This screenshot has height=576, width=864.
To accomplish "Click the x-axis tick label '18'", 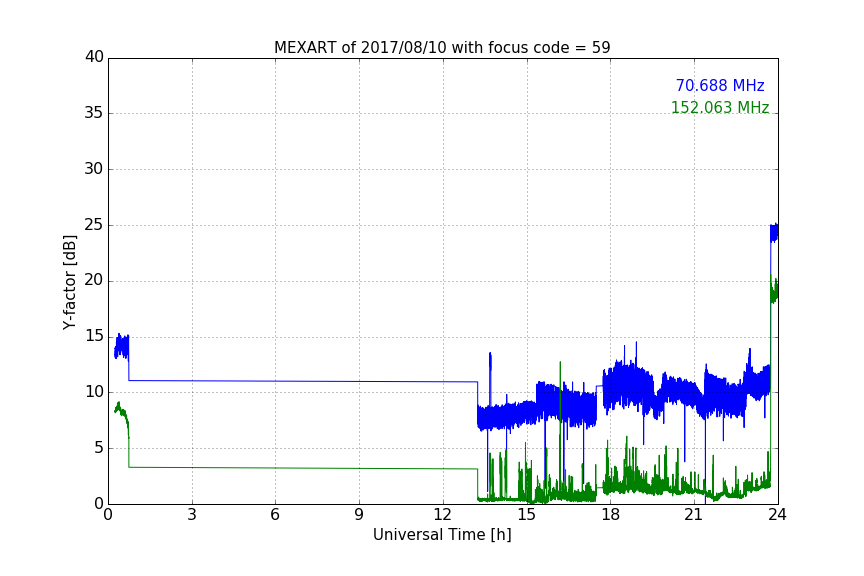I will click(611, 515).
